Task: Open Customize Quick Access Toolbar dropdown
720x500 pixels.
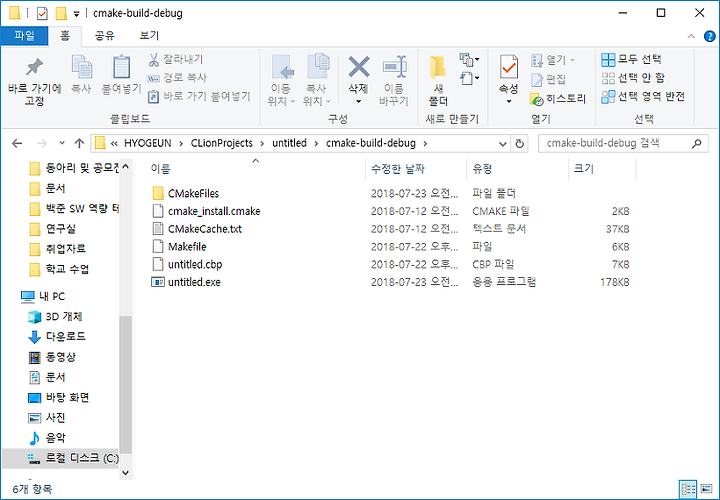Action: click(76, 14)
